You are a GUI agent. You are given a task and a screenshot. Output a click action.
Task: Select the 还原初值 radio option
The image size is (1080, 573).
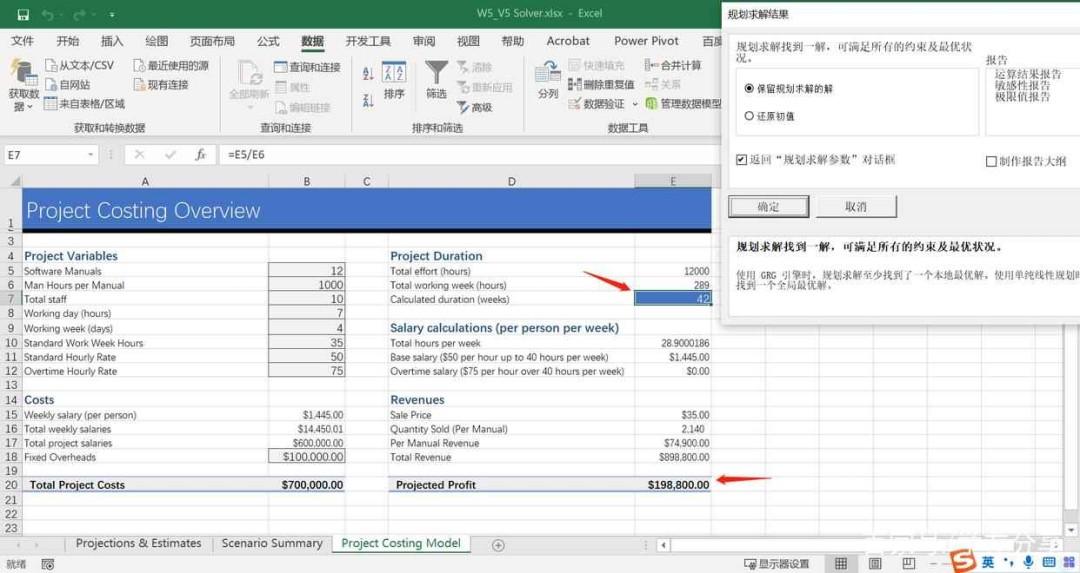749,116
